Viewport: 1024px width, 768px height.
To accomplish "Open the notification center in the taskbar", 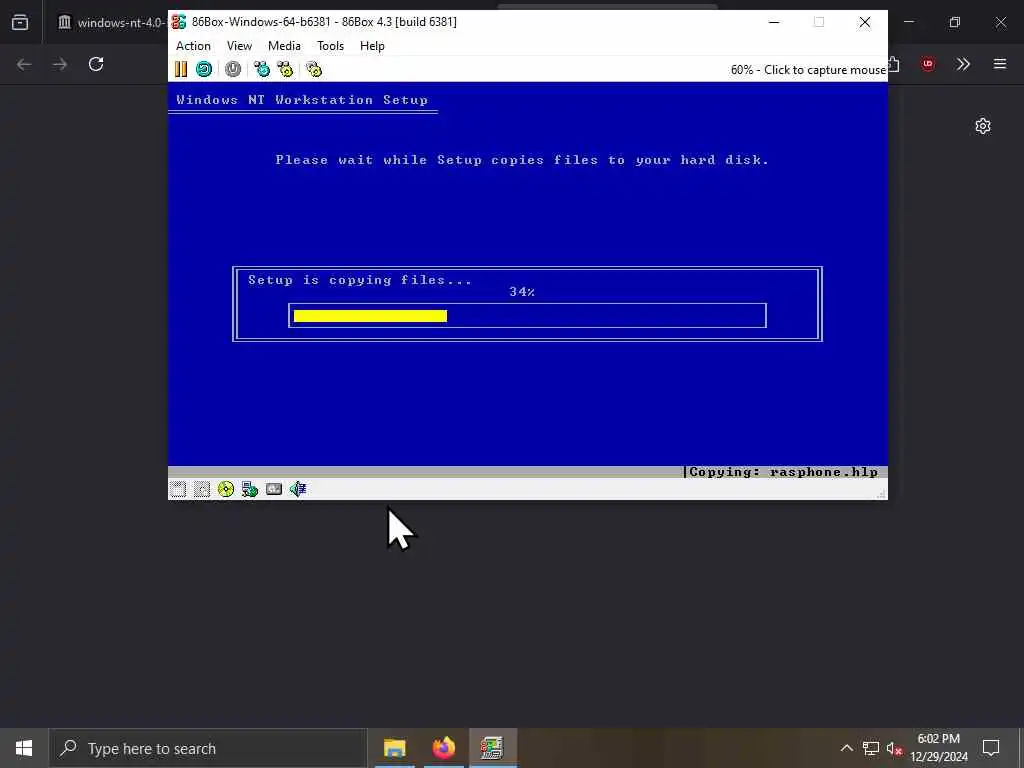I will (991, 748).
